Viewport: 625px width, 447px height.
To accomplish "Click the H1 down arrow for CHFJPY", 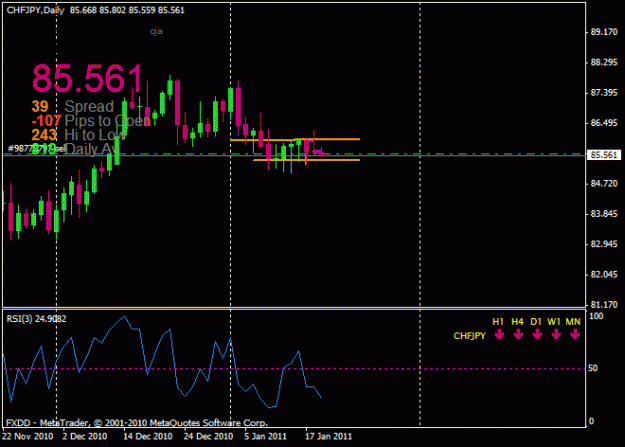I will click(499, 335).
